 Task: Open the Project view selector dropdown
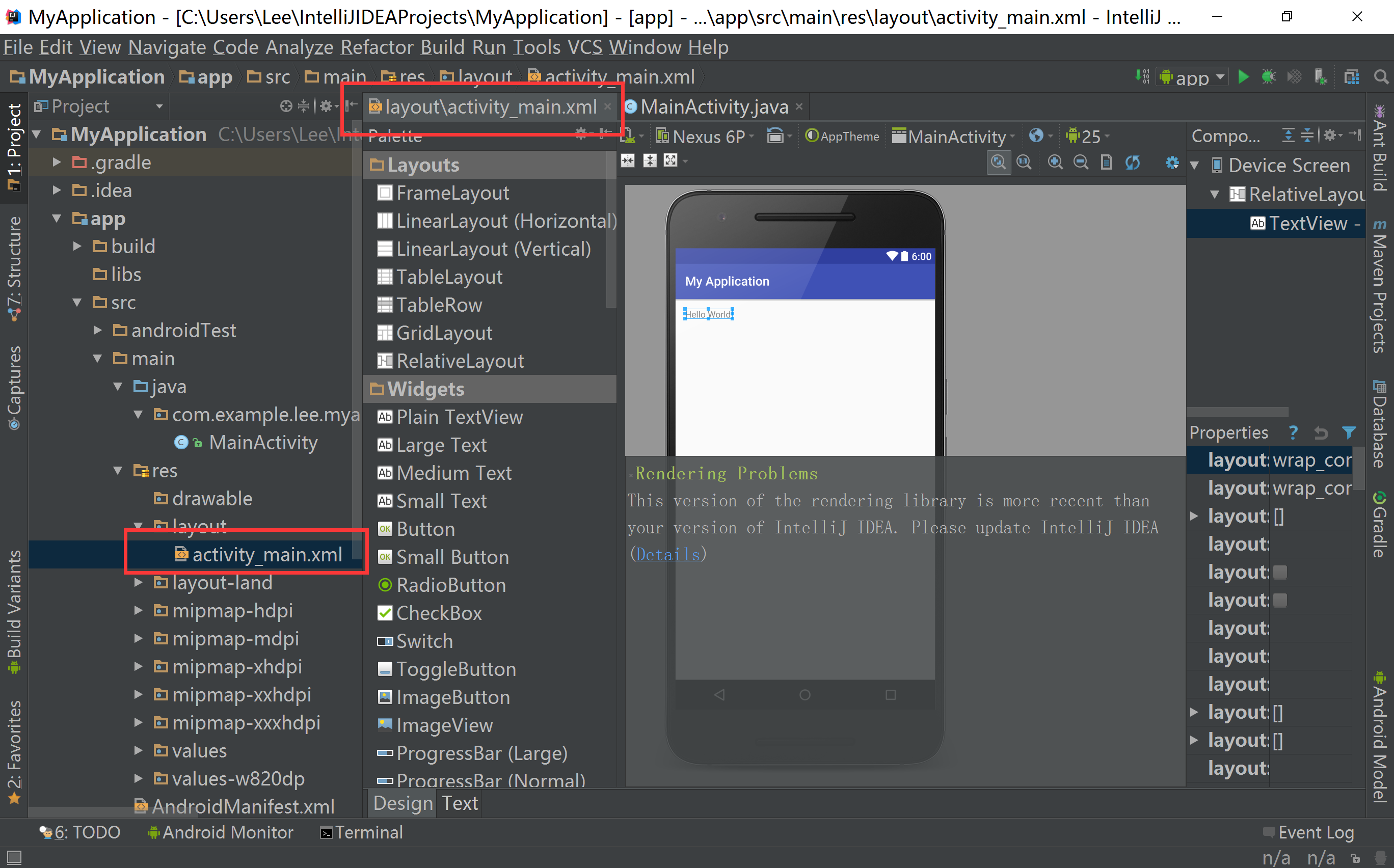(99, 106)
